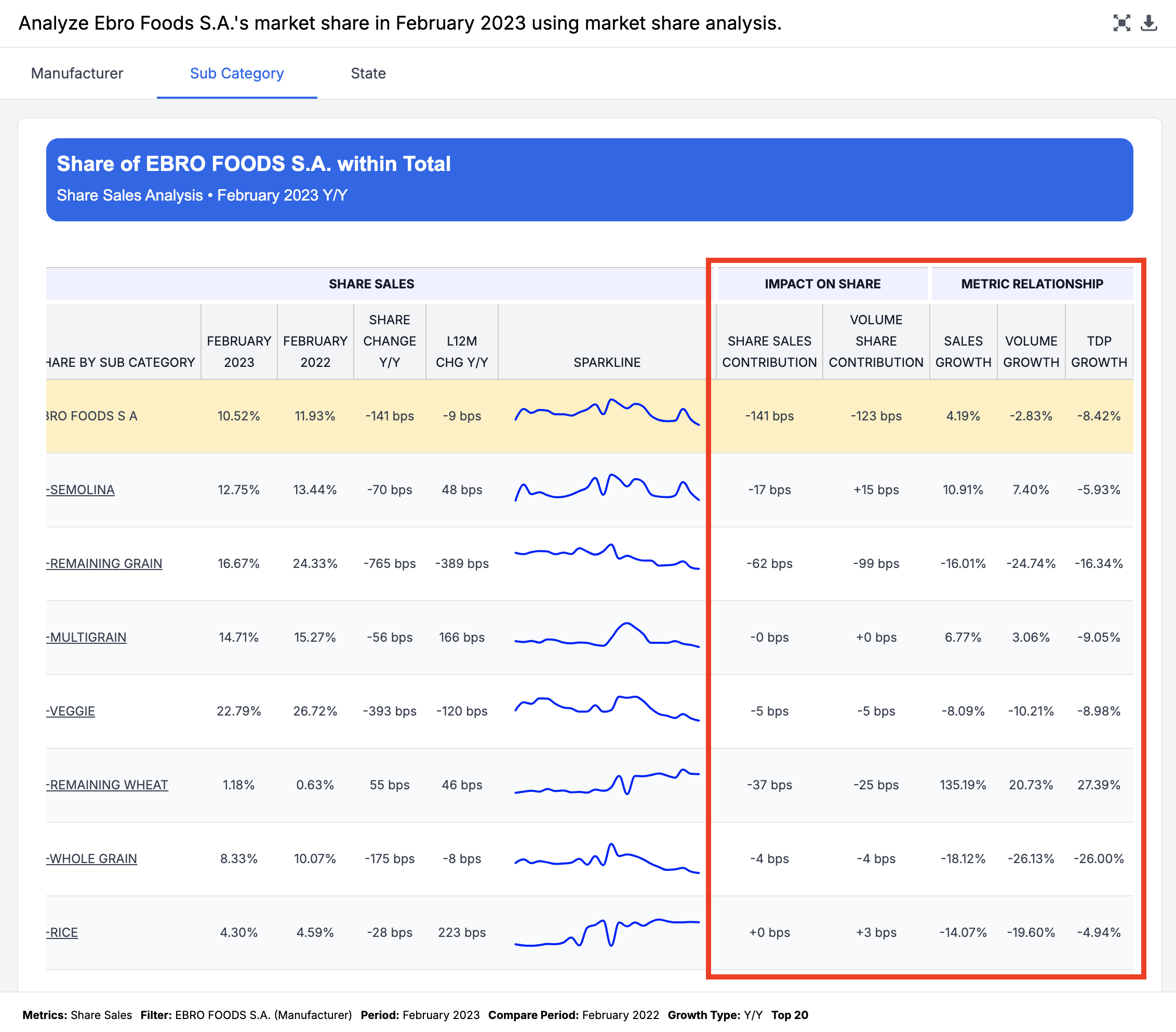Click the February 2023 column header
1176x1032 pixels.
pos(239,352)
